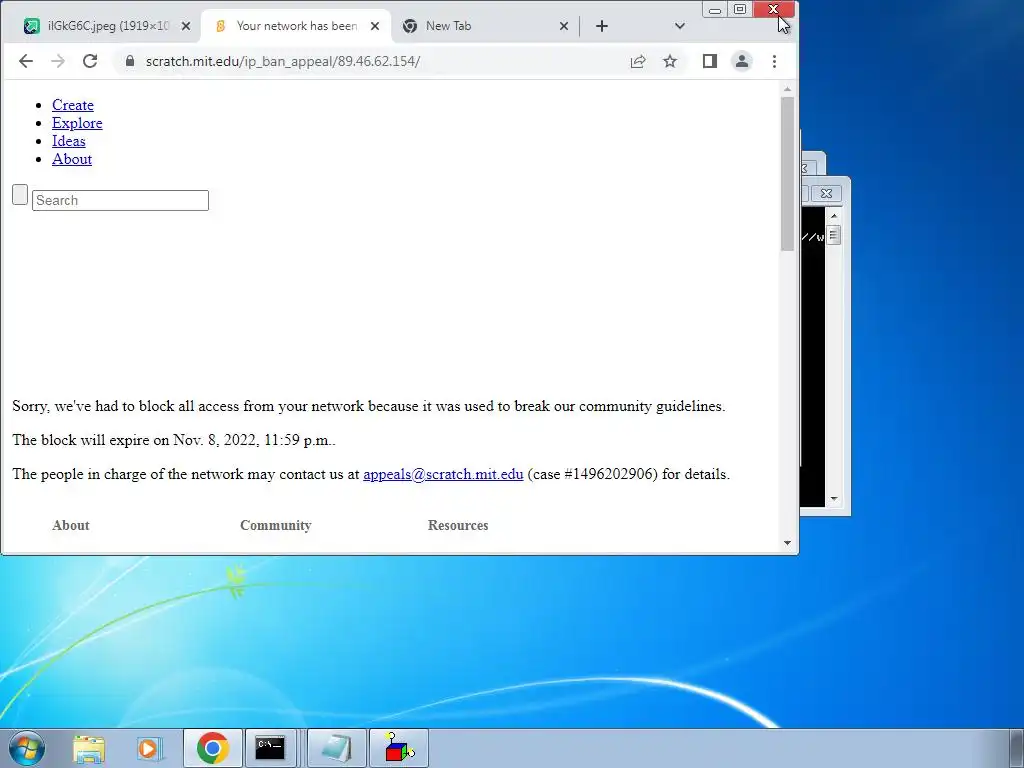The image size is (1024, 768).
Task: View site info via padlock icon
Action: click(x=130, y=61)
